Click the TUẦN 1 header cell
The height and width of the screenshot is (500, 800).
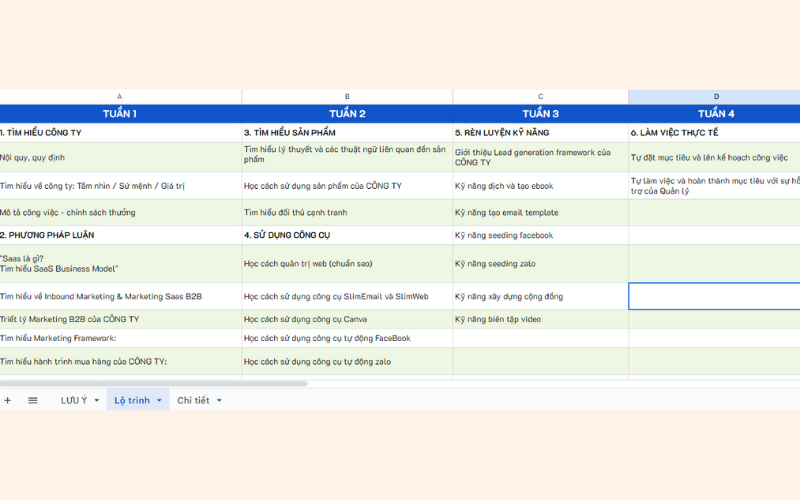click(120, 113)
